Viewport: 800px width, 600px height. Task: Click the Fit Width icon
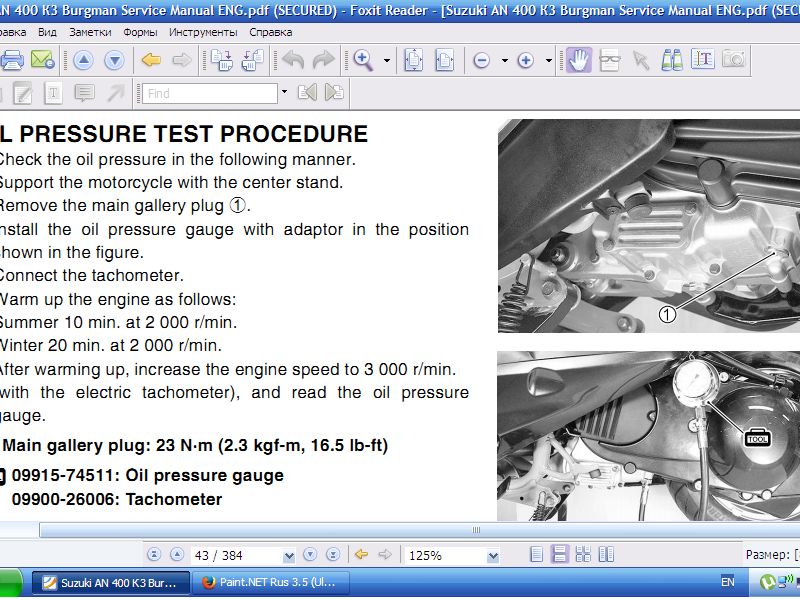point(444,60)
